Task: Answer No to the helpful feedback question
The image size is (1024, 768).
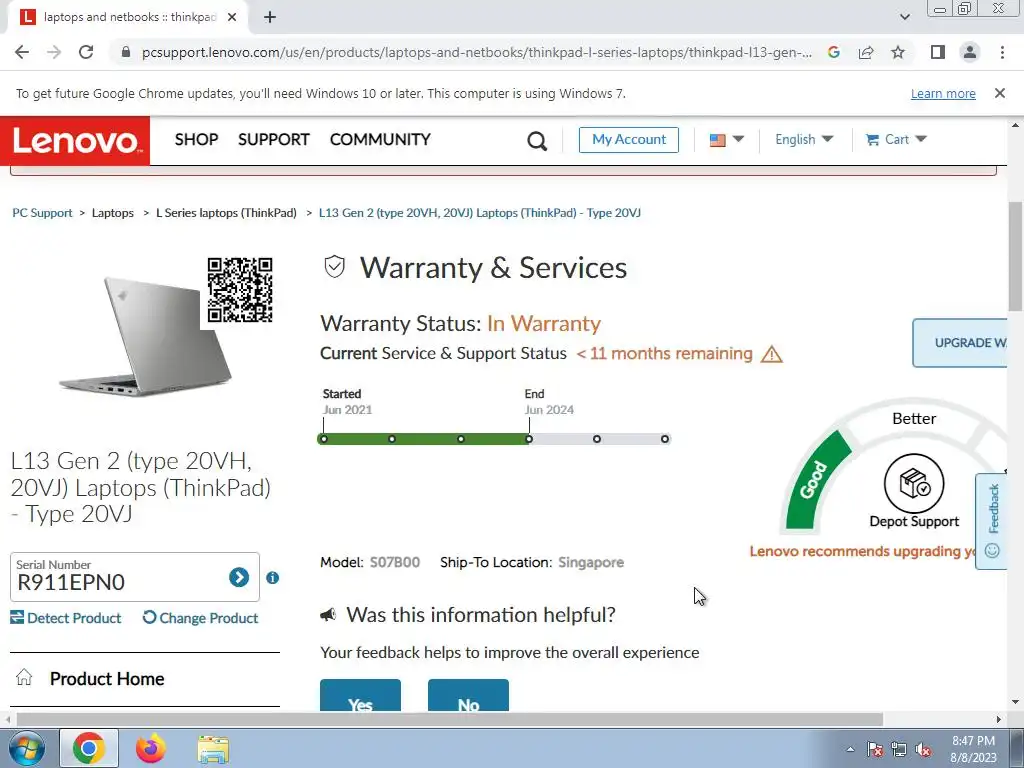Action: point(468,696)
